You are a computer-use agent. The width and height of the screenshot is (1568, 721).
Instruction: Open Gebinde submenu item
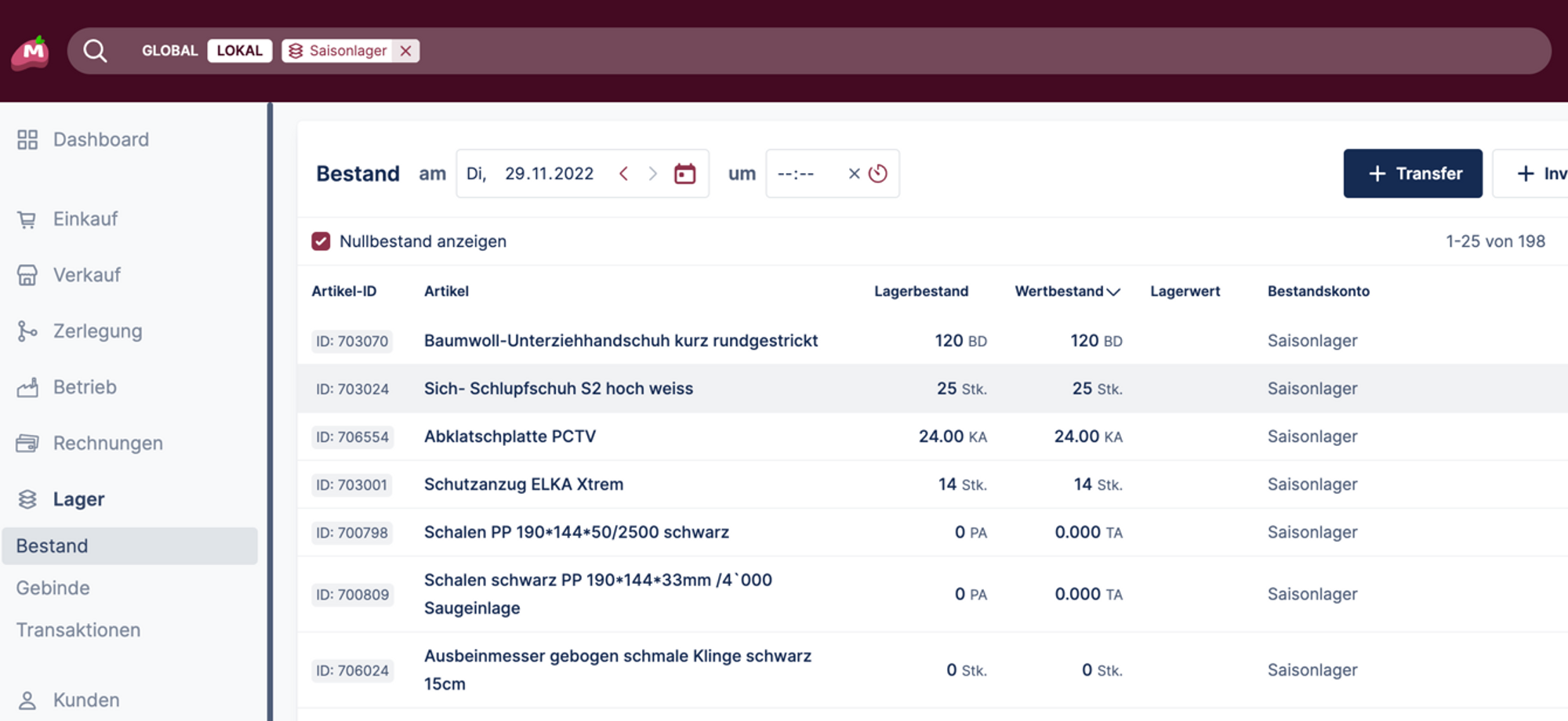53,588
